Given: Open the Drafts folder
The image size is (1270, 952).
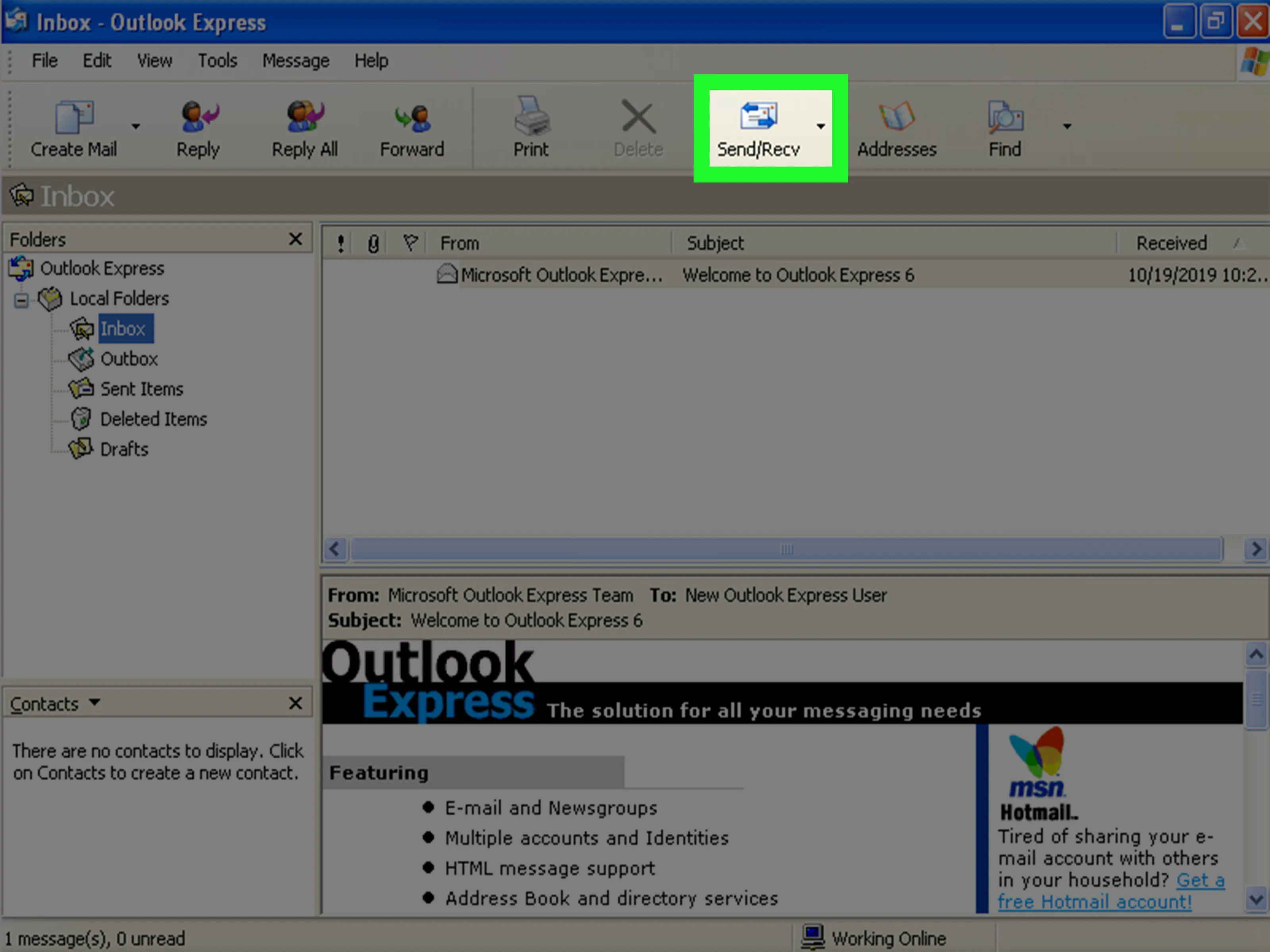Looking at the screenshot, I should (124, 449).
